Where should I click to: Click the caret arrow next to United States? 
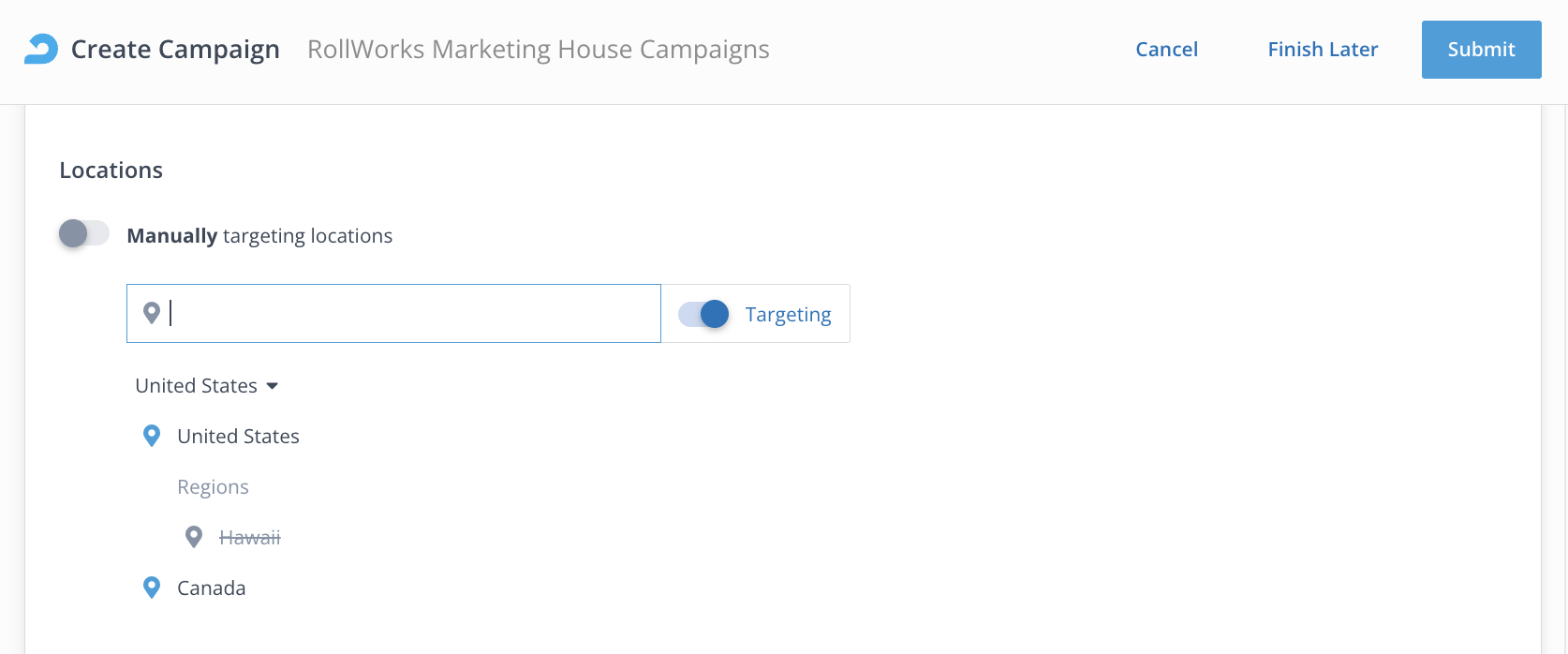click(x=273, y=386)
